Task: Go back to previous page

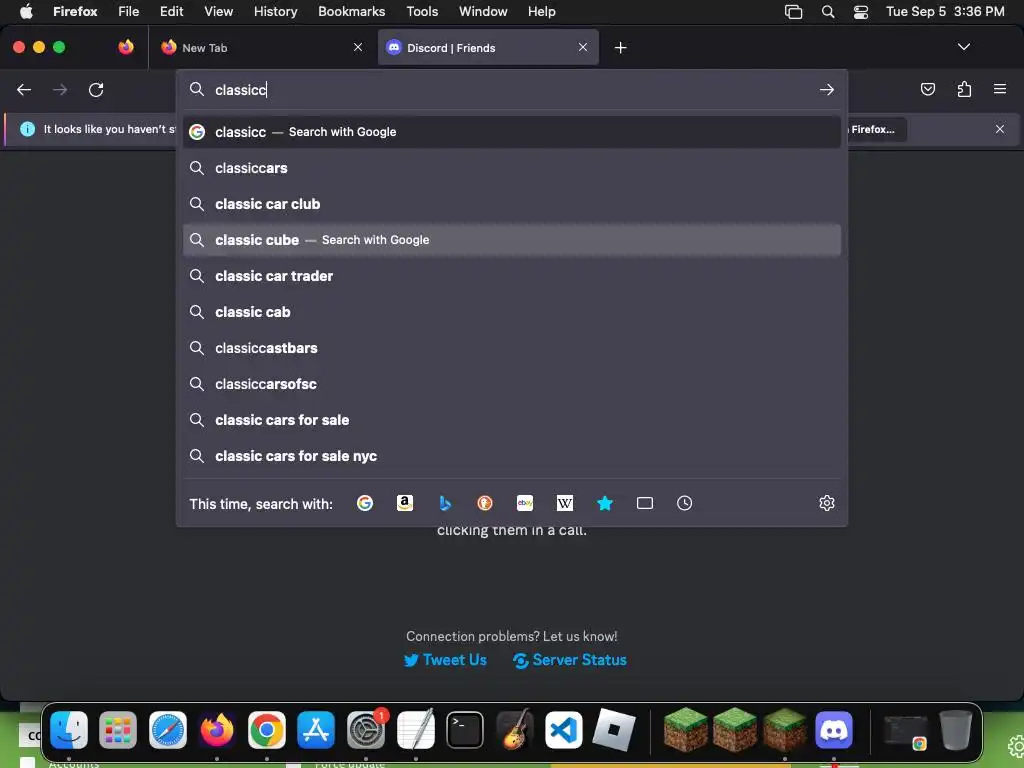Action: [x=24, y=89]
